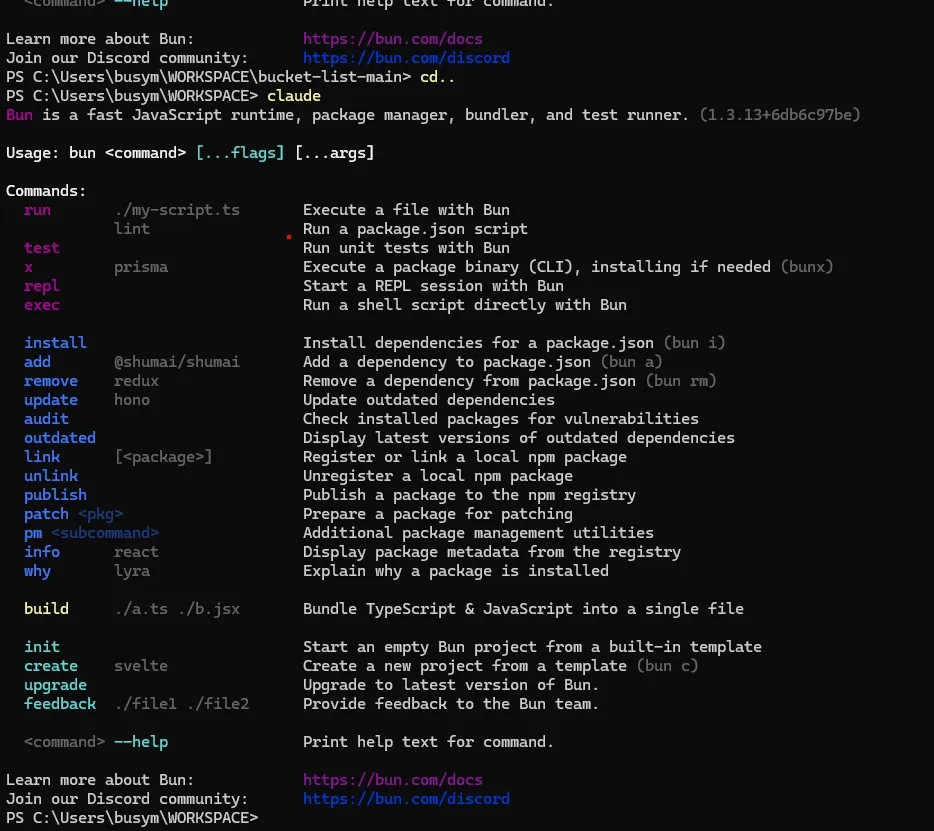Click the 'run' command name
Screen dimensions: 934x831
coord(38,210)
